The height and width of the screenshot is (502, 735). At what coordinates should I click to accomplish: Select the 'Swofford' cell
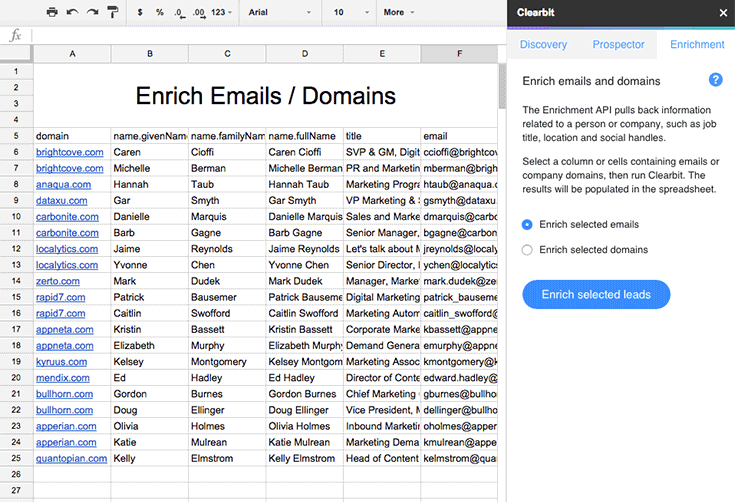[227, 313]
